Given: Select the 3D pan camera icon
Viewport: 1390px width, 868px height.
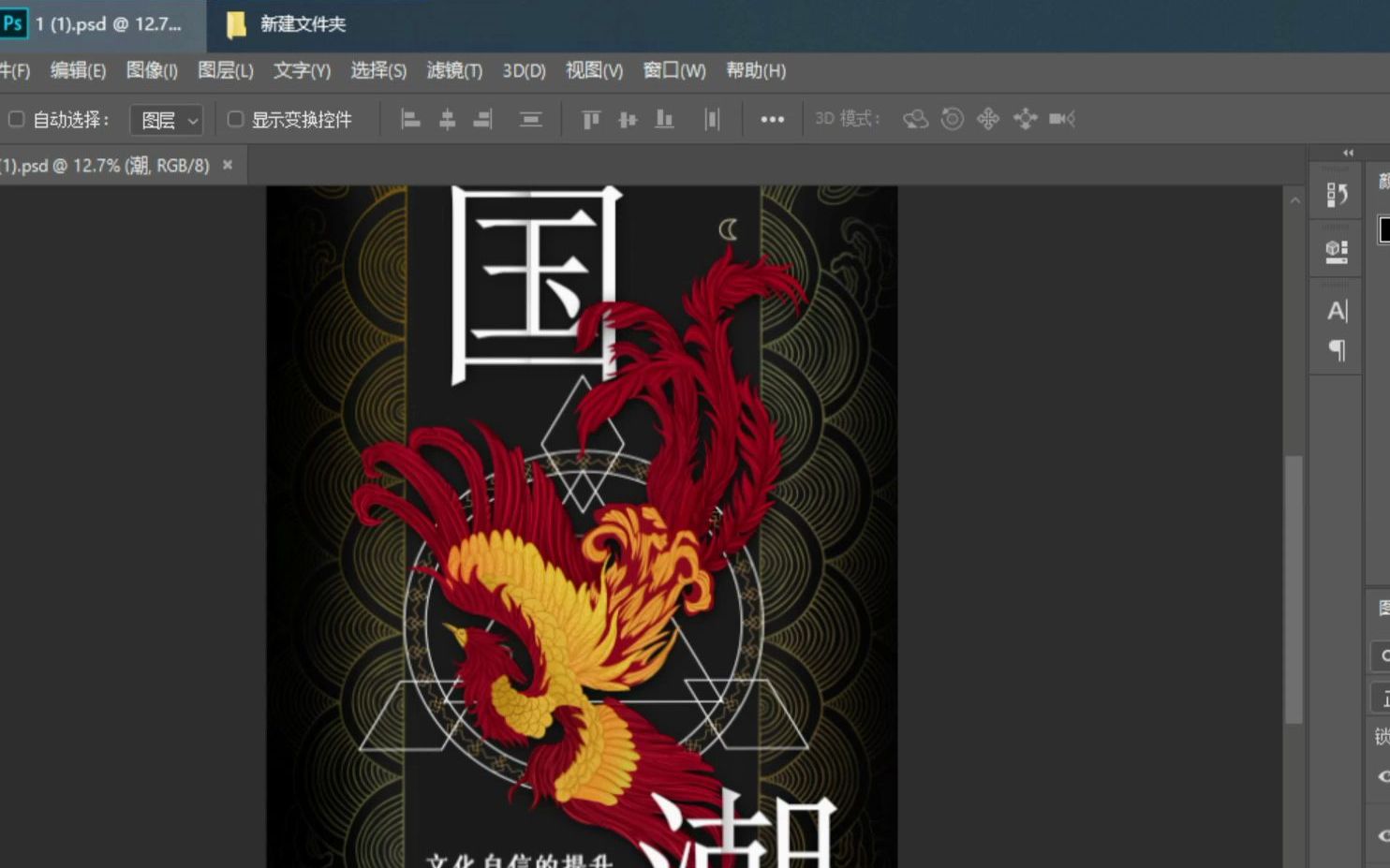Looking at the screenshot, I should pos(988,119).
